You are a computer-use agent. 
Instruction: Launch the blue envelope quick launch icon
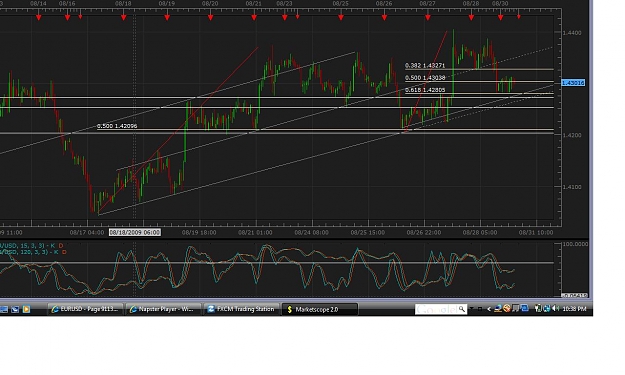[15, 309]
